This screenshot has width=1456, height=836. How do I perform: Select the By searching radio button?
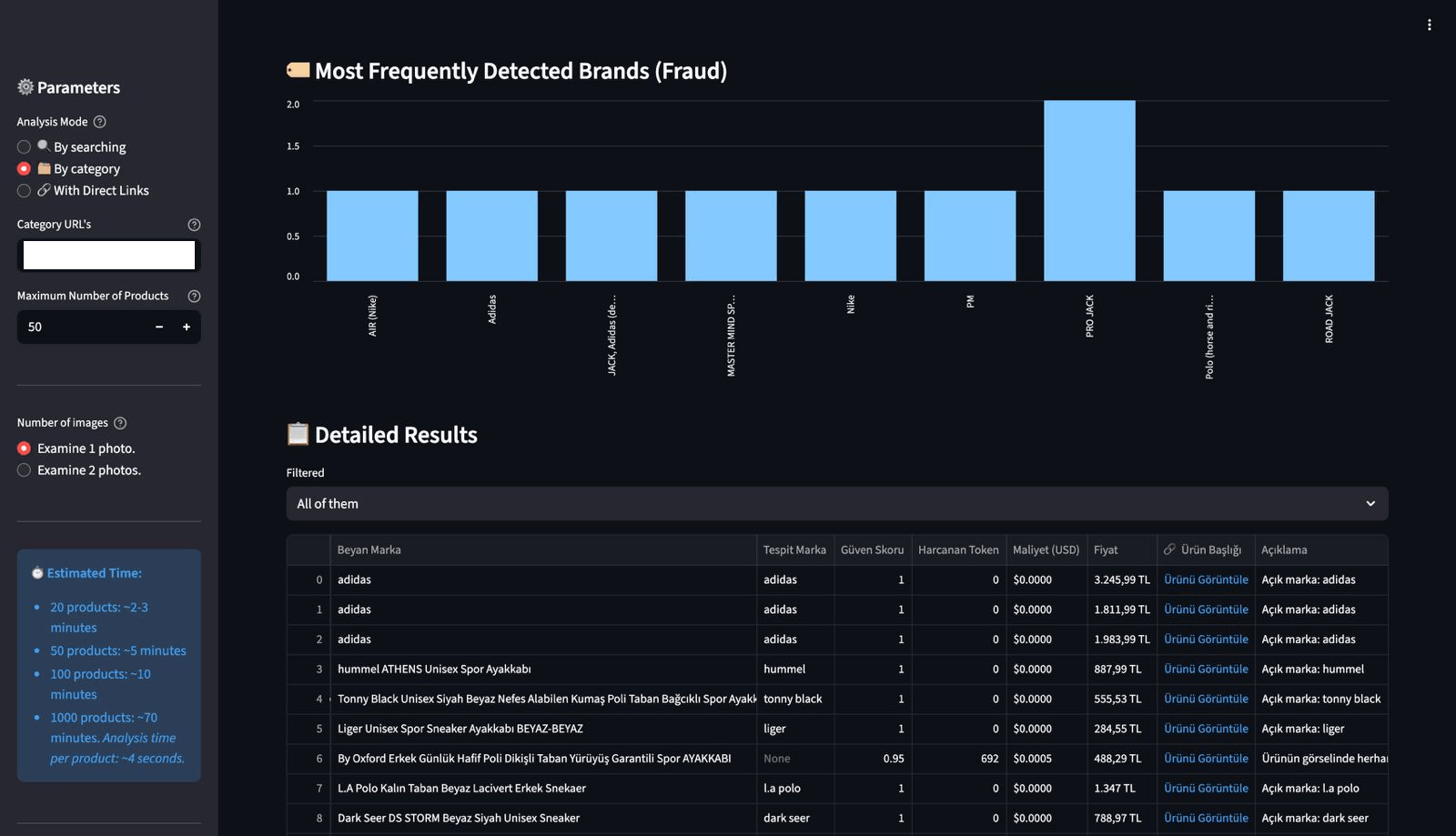pos(23,146)
